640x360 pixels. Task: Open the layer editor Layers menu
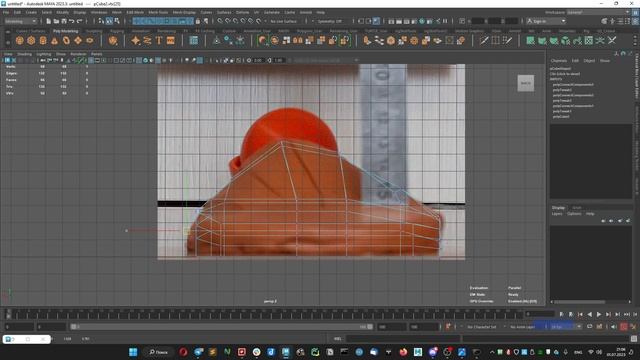(x=557, y=214)
